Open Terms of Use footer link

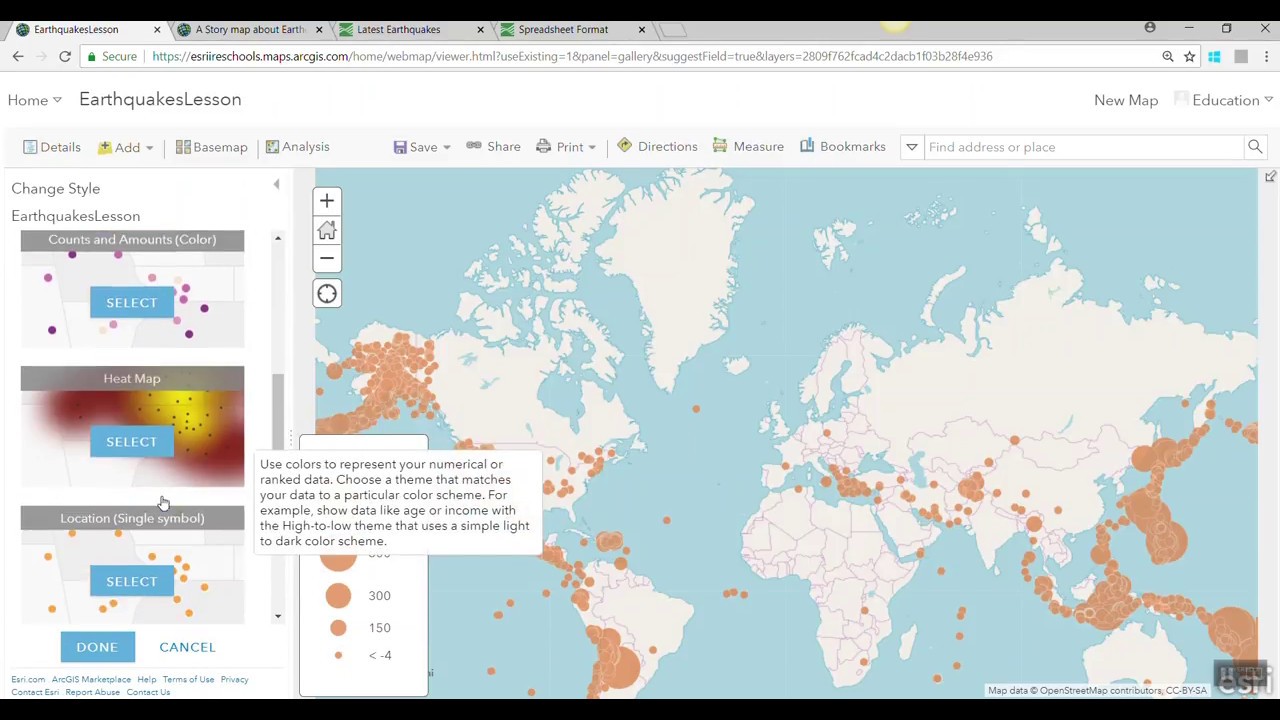pos(188,680)
